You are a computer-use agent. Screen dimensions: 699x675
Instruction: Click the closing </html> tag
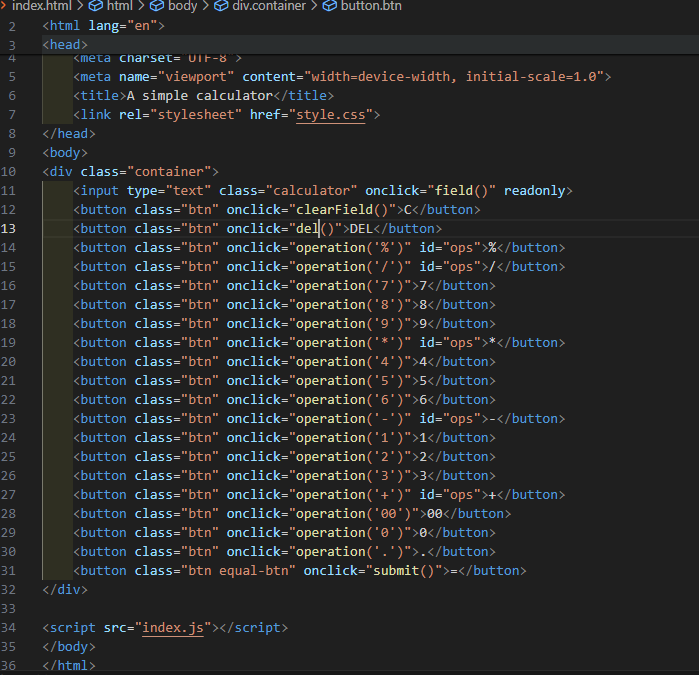[x=69, y=666]
